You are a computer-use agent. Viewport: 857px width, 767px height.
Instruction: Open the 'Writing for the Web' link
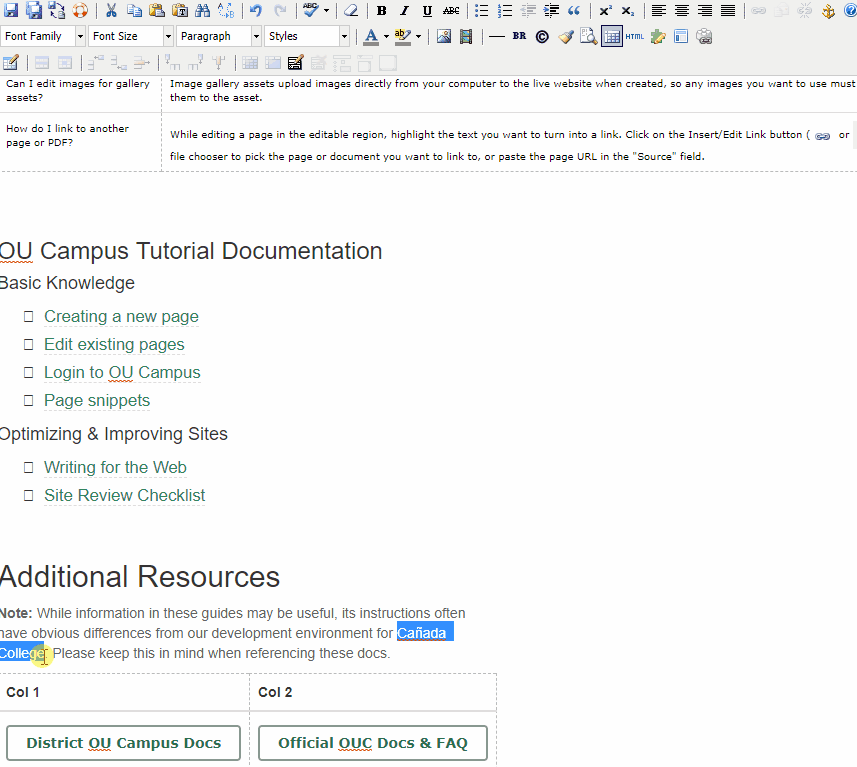click(115, 467)
